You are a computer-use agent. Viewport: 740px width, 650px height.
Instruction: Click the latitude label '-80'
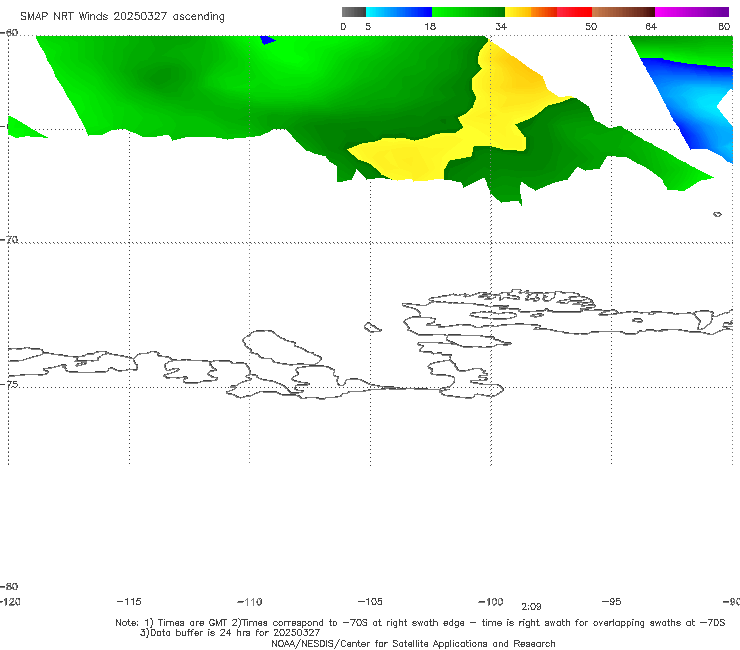[9, 586]
